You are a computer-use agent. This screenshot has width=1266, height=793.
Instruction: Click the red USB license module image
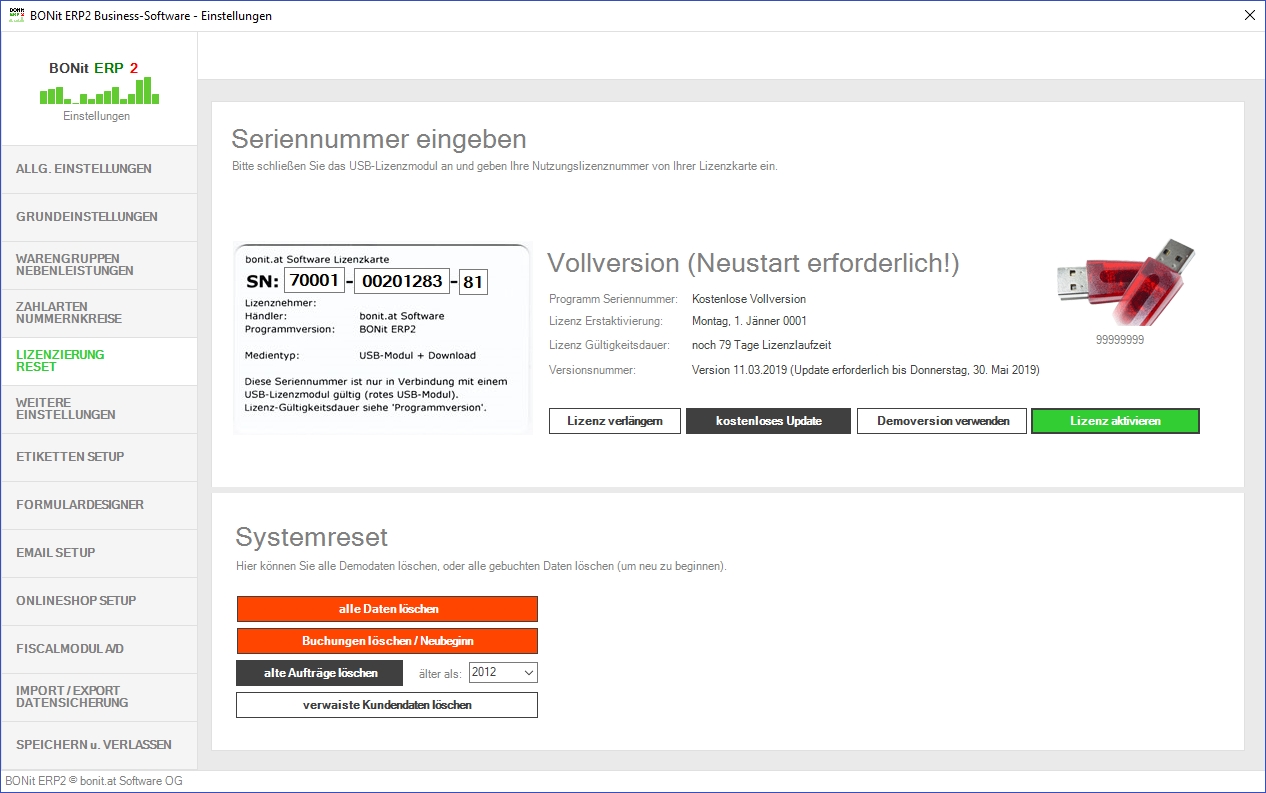[1126, 281]
